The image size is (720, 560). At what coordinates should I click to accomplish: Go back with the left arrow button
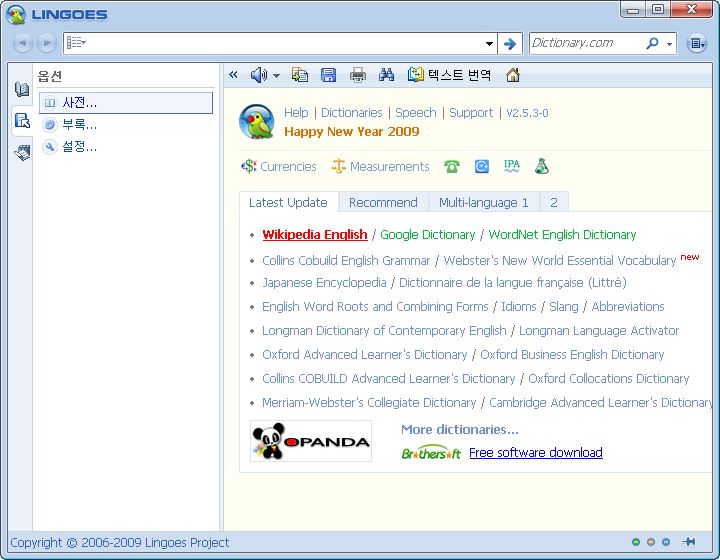coord(22,43)
